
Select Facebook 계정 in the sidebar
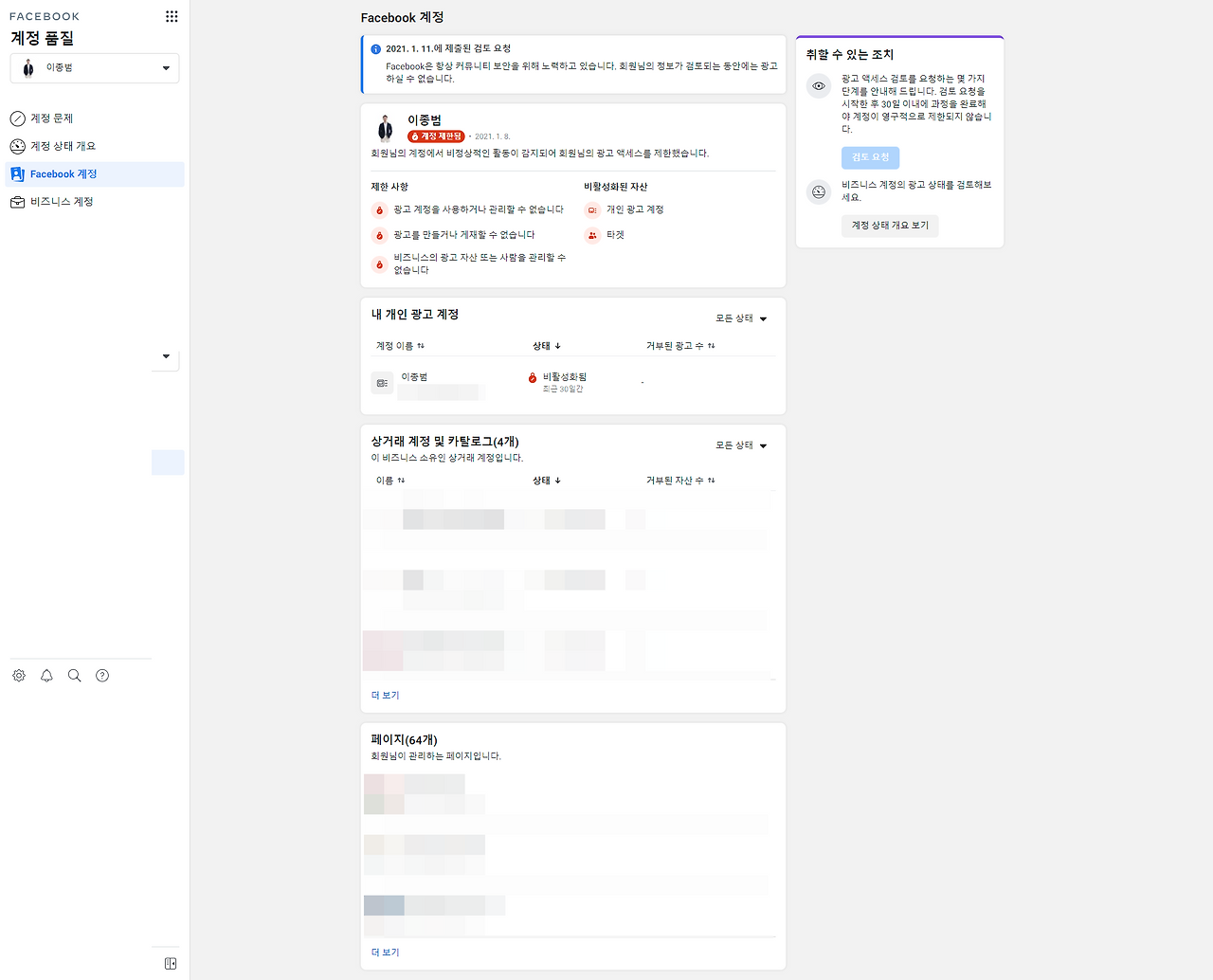[95, 174]
